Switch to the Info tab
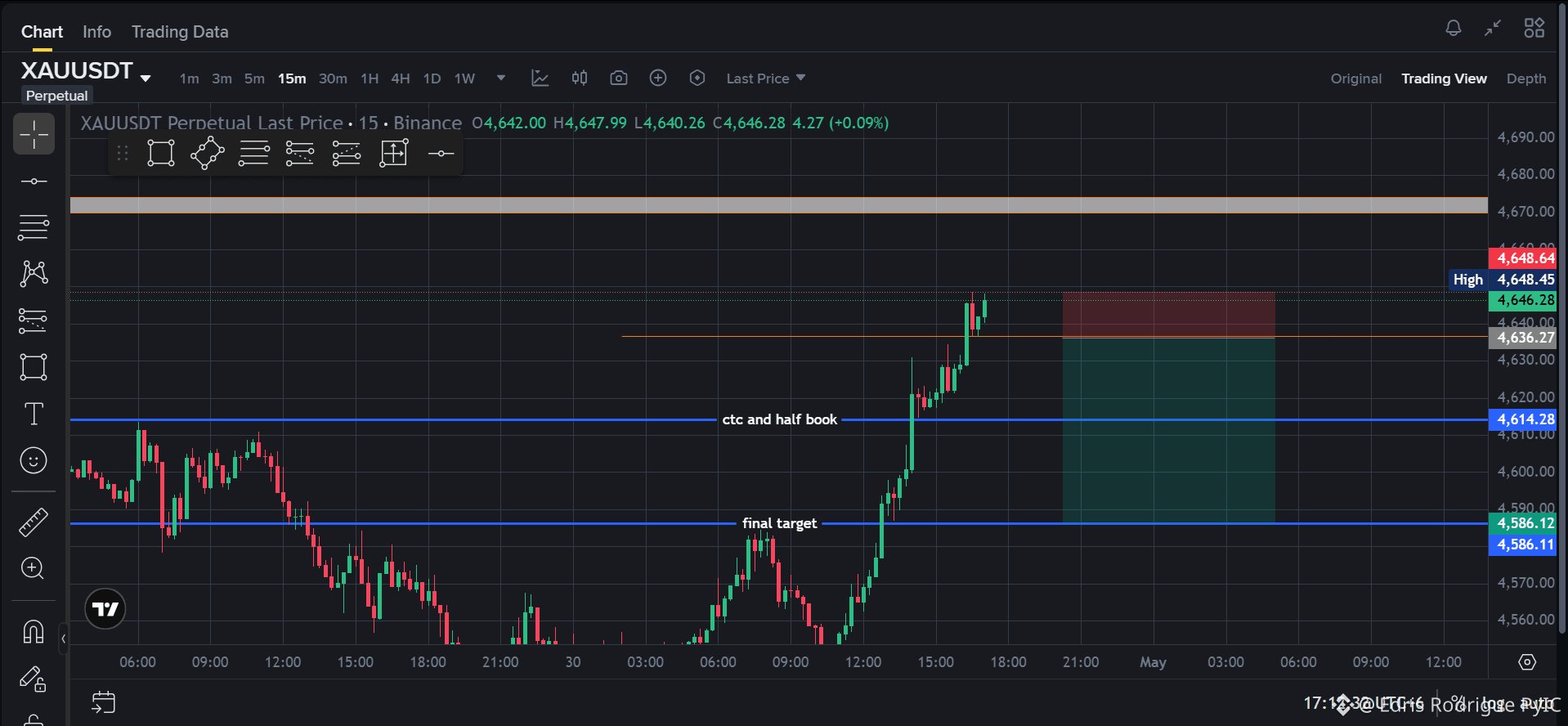This screenshot has height=726, width=1568. (x=96, y=32)
